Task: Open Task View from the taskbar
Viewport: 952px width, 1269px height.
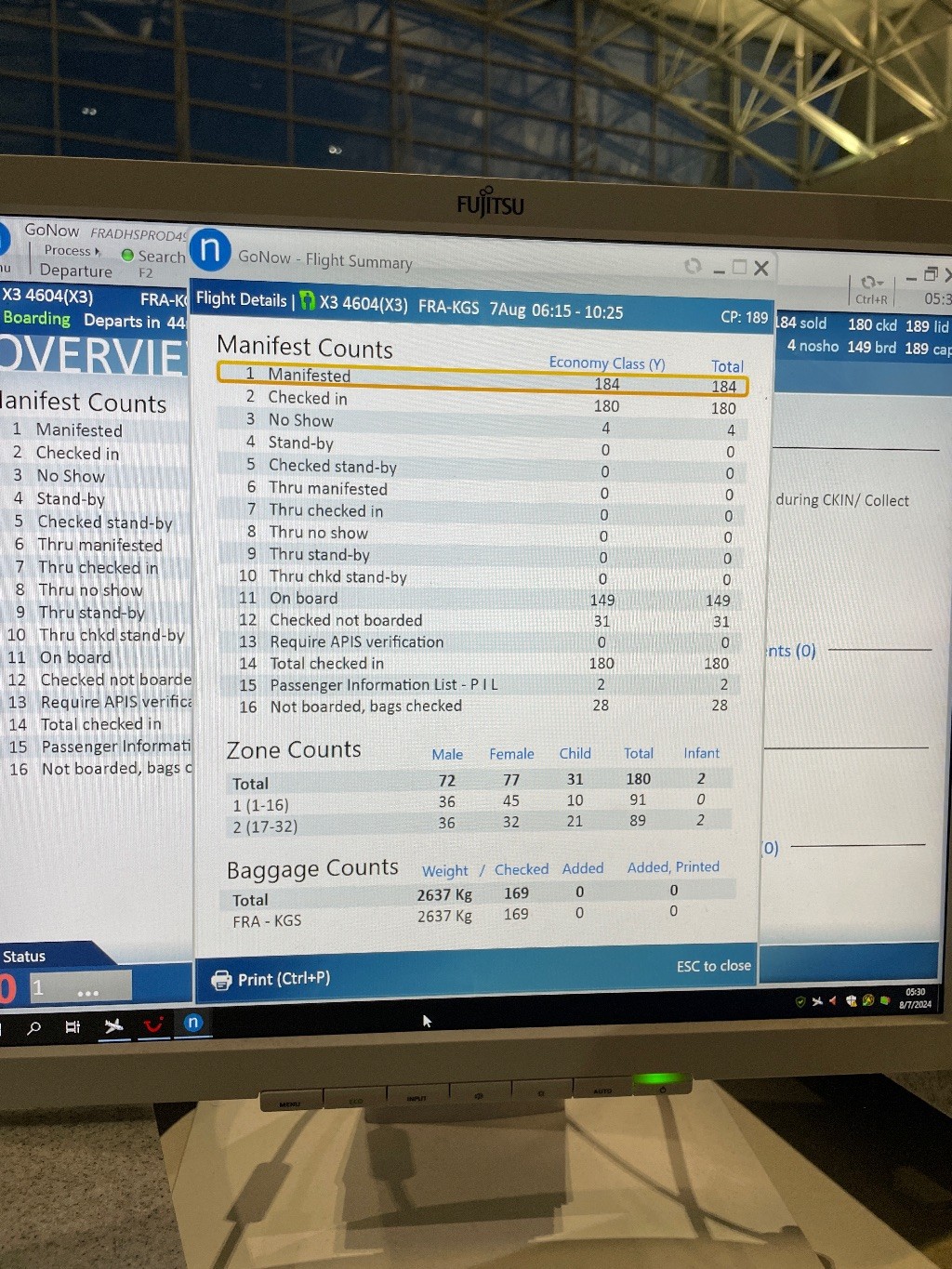Action: [x=73, y=1026]
